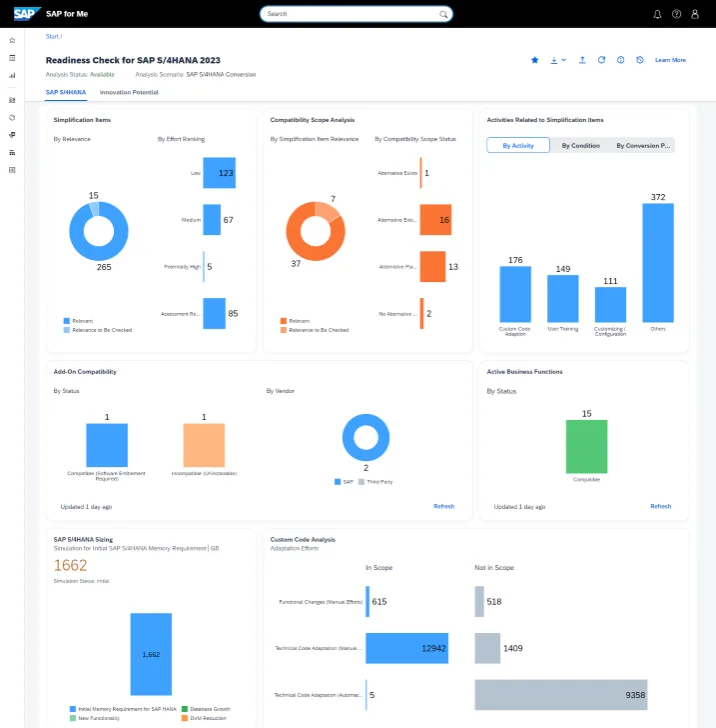Click the information circle icon
The width and height of the screenshot is (716, 728).
(x=620, y=60)
